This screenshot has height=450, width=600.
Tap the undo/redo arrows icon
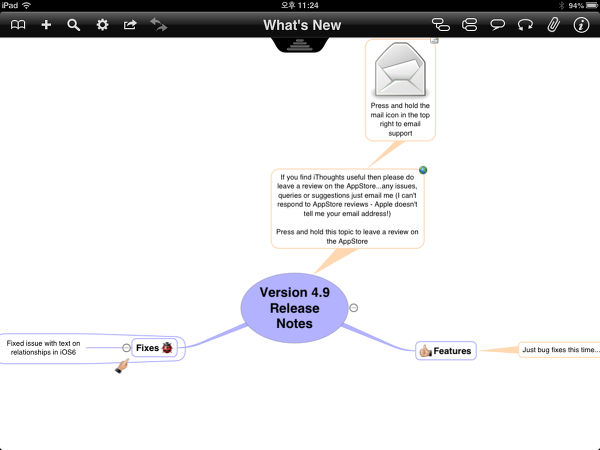158,25
